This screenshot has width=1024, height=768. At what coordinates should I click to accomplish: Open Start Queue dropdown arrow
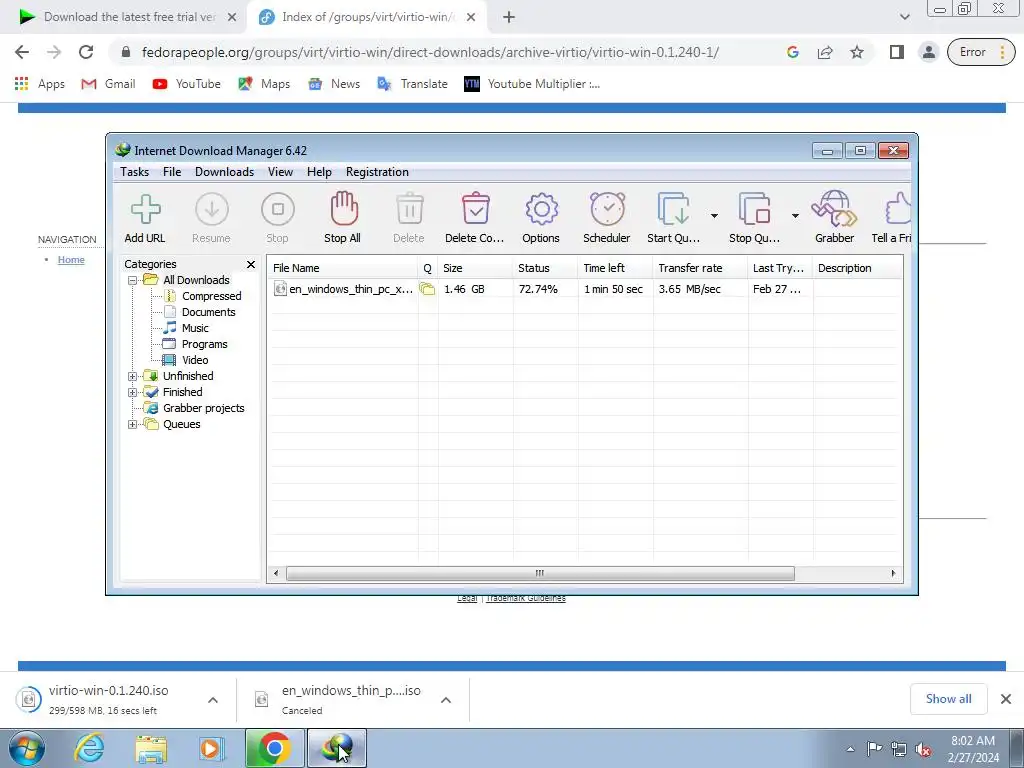pyautogui.click(x=714, y=216)
